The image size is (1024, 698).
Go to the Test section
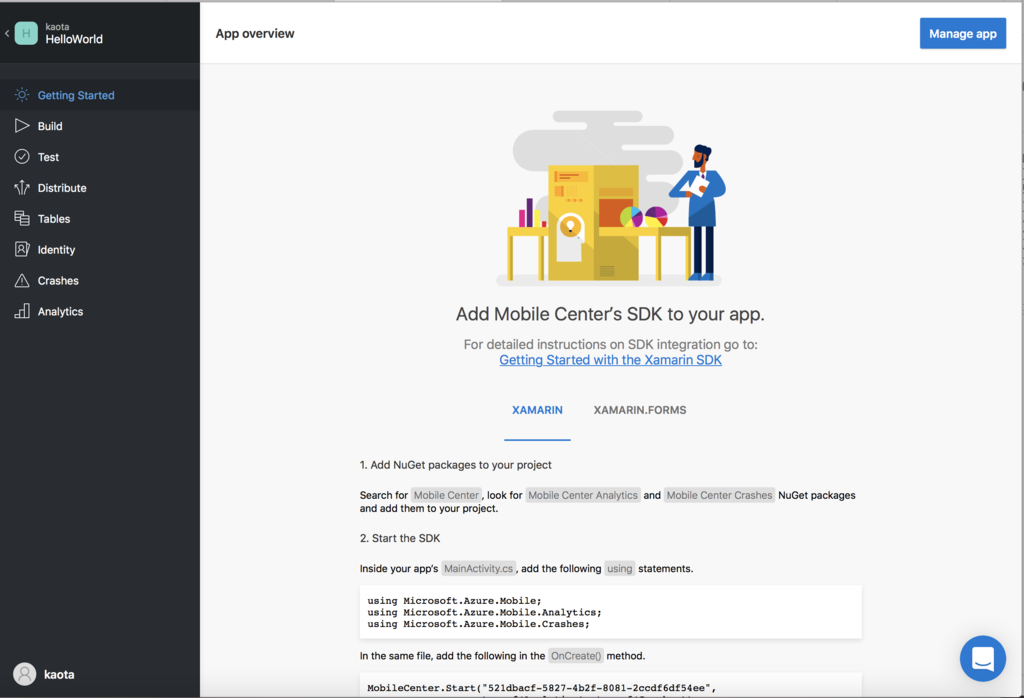pos(100,157)
